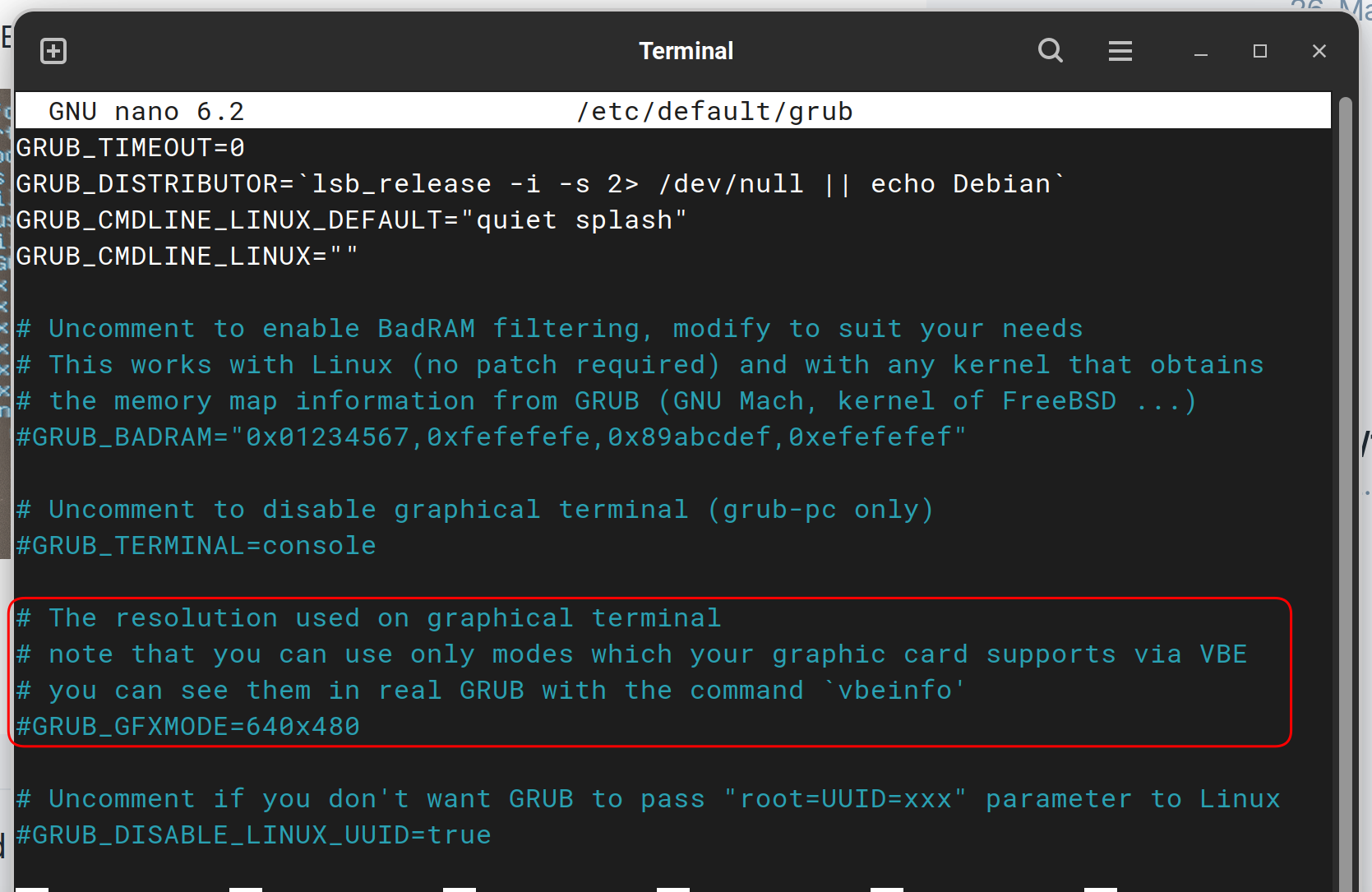Click the Terminal window title

(686, 51)
